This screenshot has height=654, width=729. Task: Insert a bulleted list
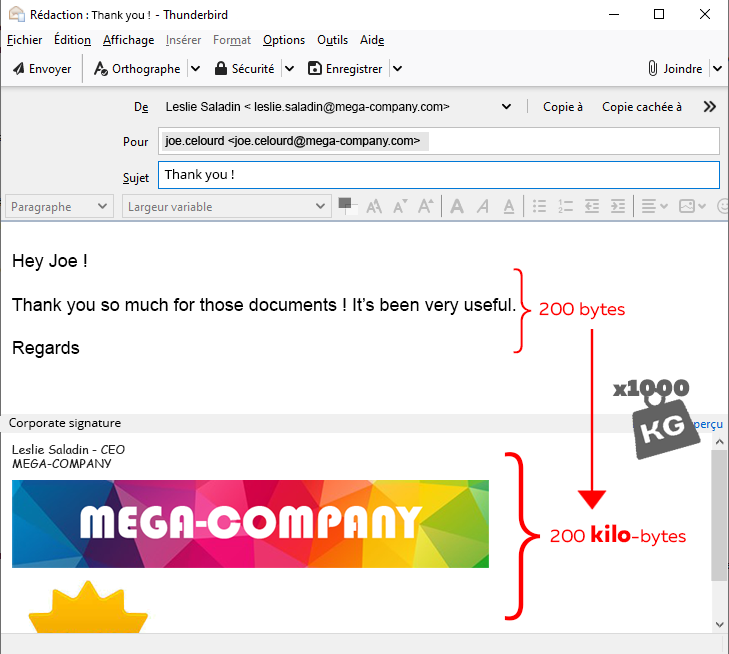click(540, 207)
